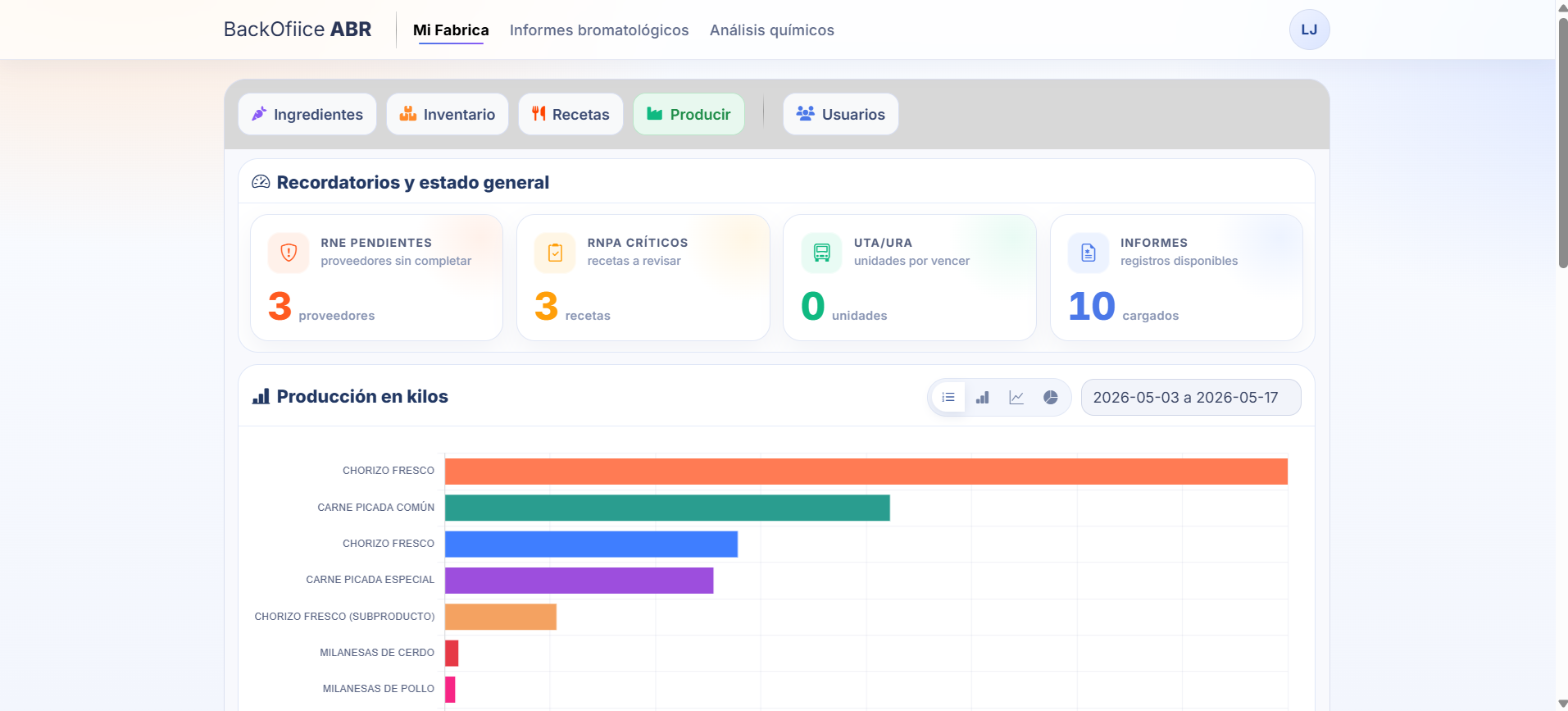Click the BackOffice ABR logo
This screenshot has width=1568, height=711.
coord(298,30)
